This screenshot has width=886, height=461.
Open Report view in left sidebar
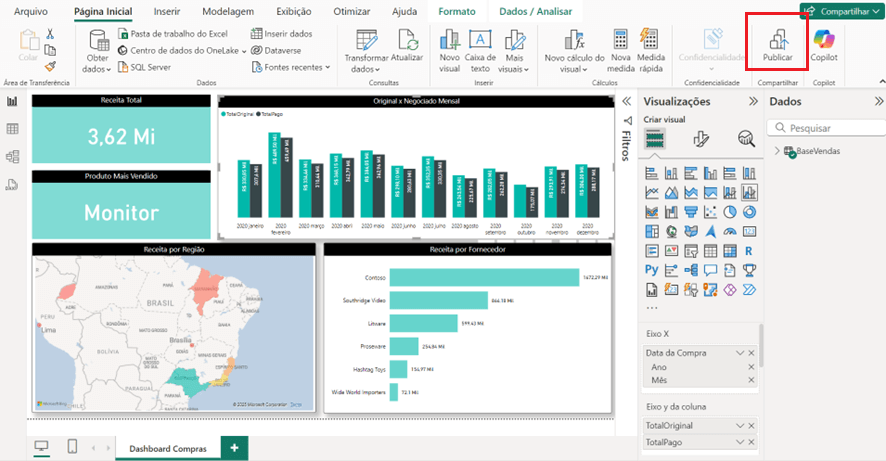(x=12, y=102)
